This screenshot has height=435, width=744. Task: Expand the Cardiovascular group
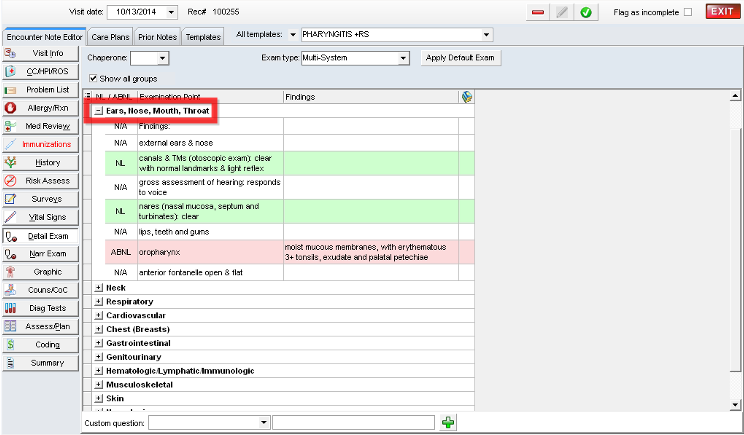pyautogui.click(x=98, y=315)
